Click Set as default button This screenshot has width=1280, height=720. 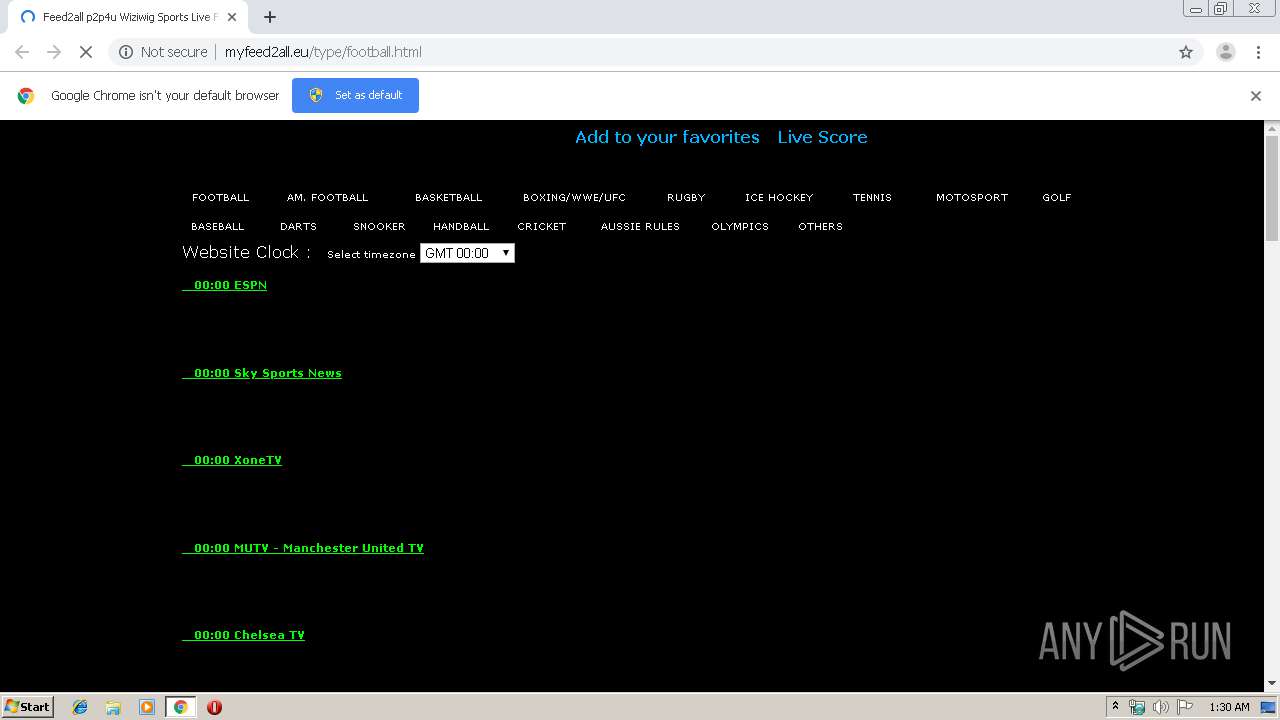pos(355,95)
